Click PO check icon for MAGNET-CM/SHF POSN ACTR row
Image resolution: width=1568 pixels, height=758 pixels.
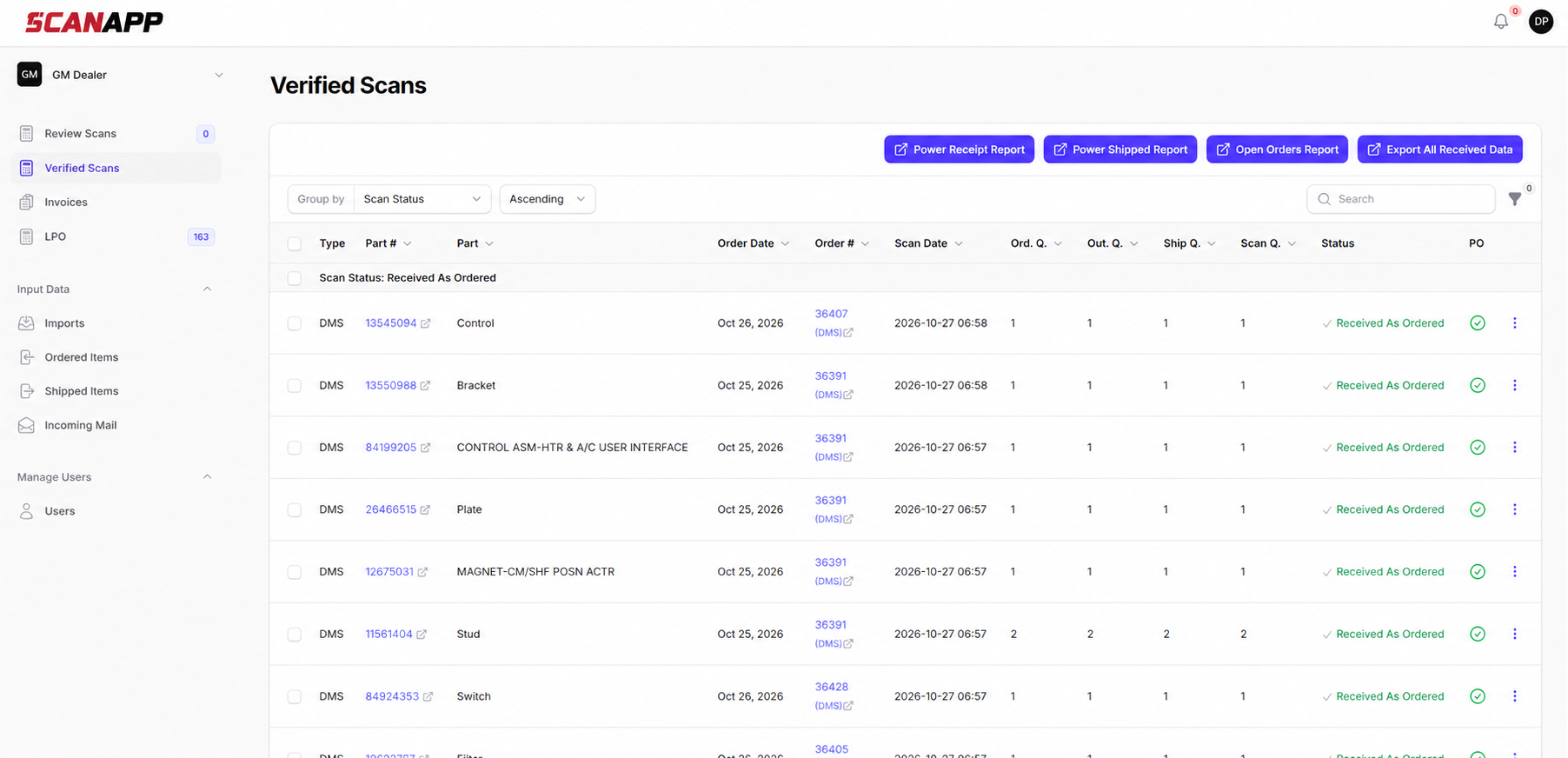tap(1478, 572)
